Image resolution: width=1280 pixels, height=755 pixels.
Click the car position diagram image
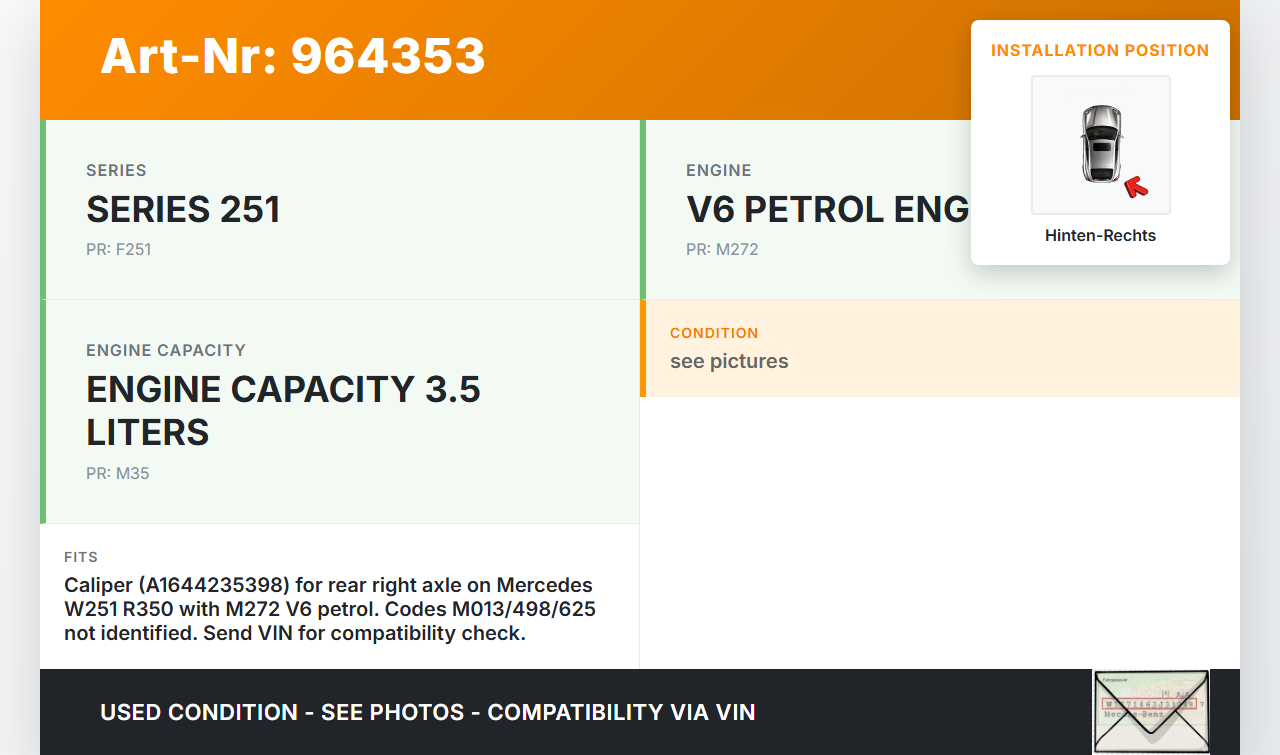(1100, 144)
